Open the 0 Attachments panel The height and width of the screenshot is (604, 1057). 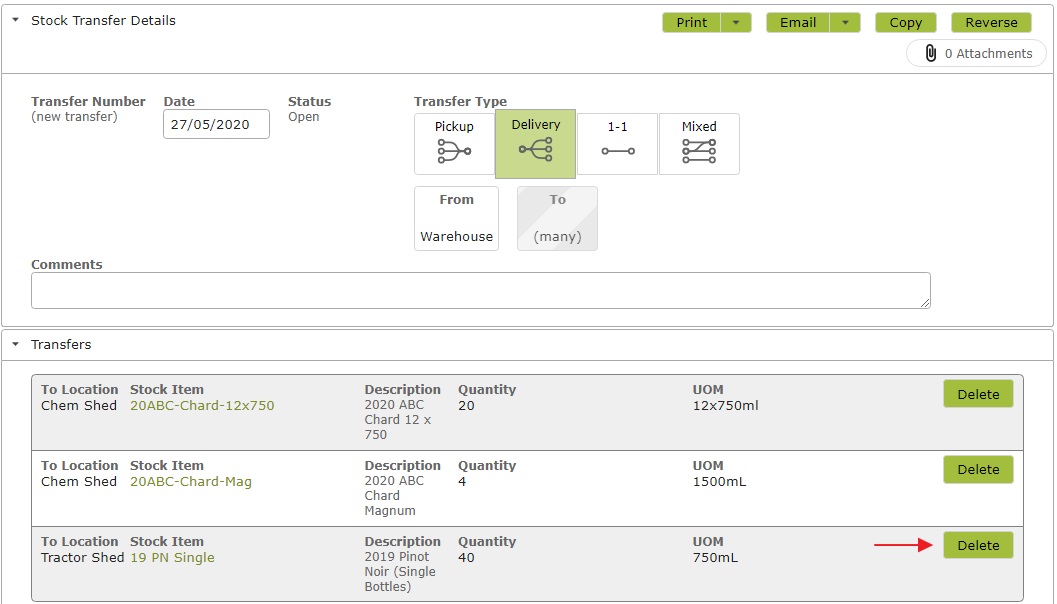tap(976, 53)
